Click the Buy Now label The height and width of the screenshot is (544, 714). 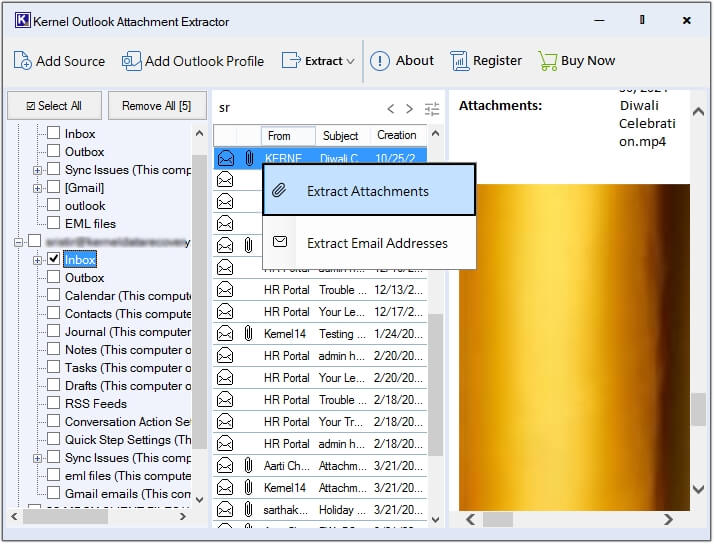[x=588, y=60]
